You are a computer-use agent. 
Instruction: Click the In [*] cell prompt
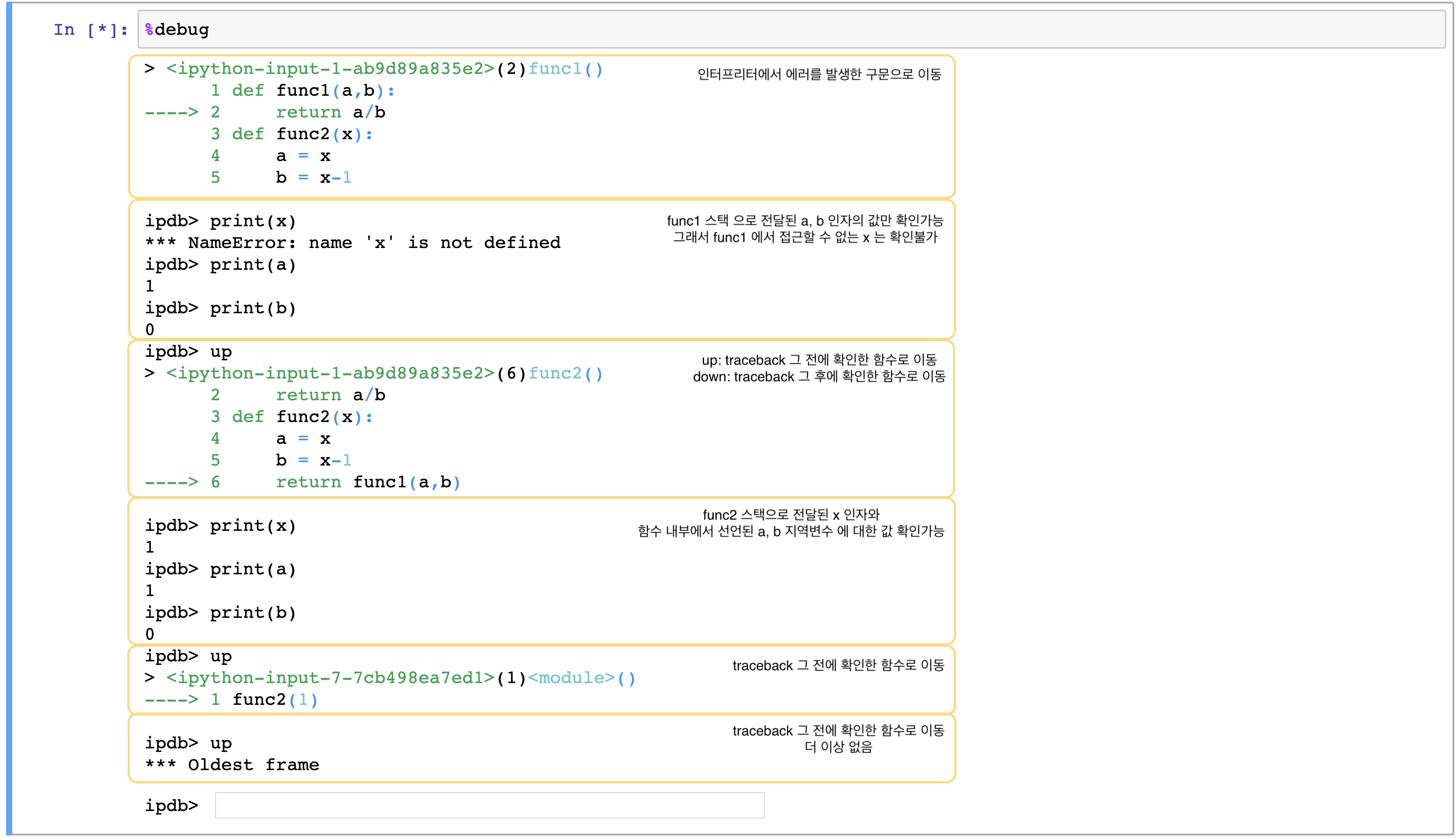(90, 30)
